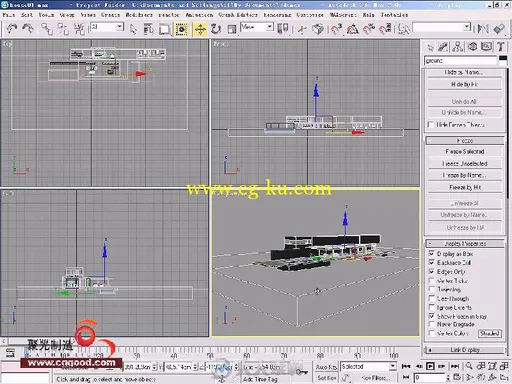Expand the Link Display rollout
The height and width of the screenshot is (384, 512).
tap(465, 350)
